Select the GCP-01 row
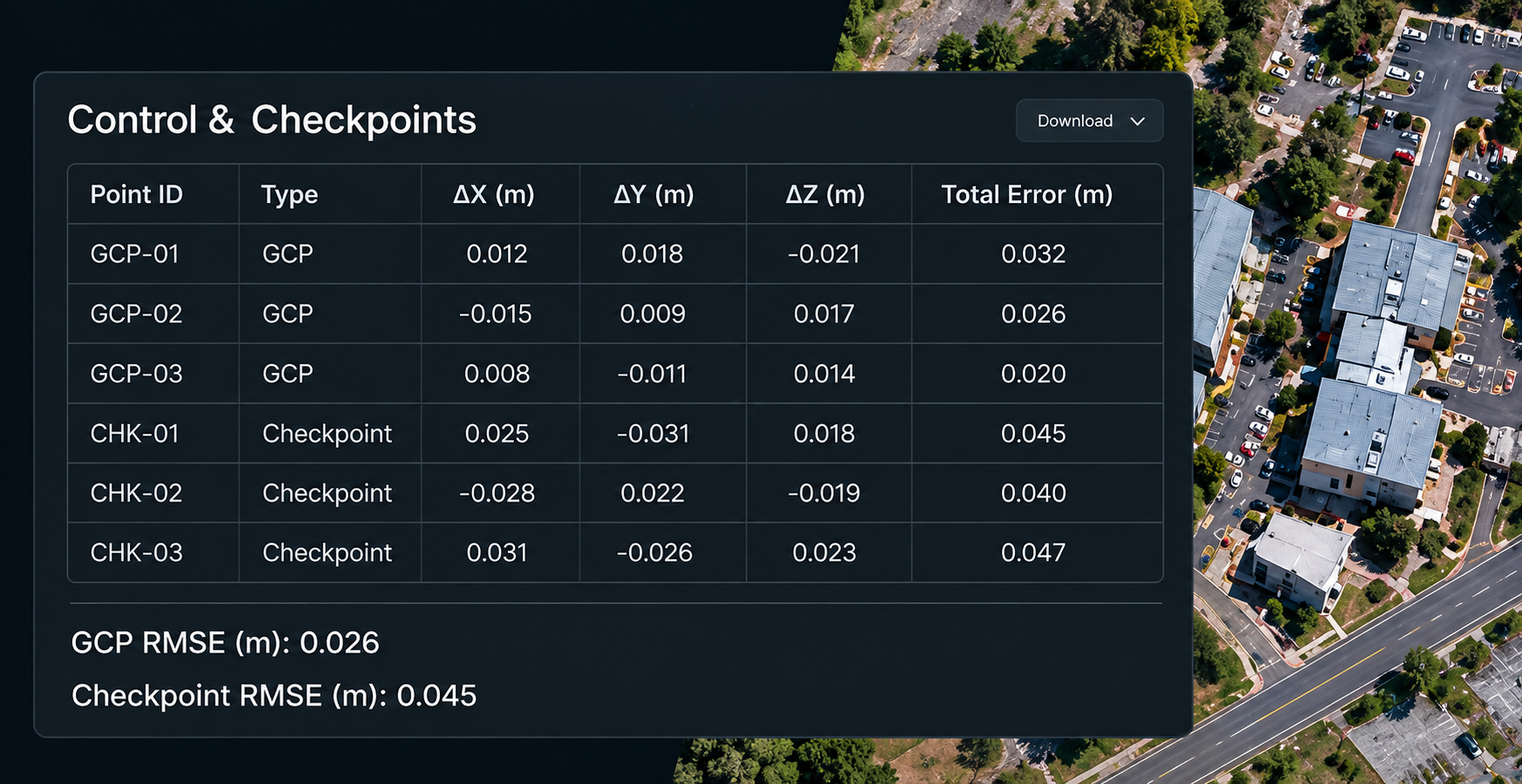Viewport: 1522px width, 784px height. pyautogui.click(x=615, y=253)
